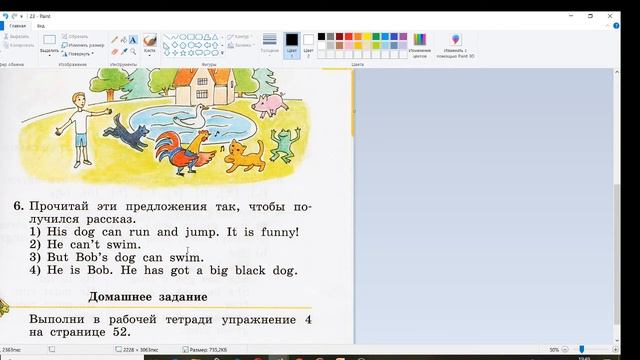The width and height of the screenshot is (640, 360).
Task: Click the Undo arrow in title bar
Action: click(x=5, y=16)
